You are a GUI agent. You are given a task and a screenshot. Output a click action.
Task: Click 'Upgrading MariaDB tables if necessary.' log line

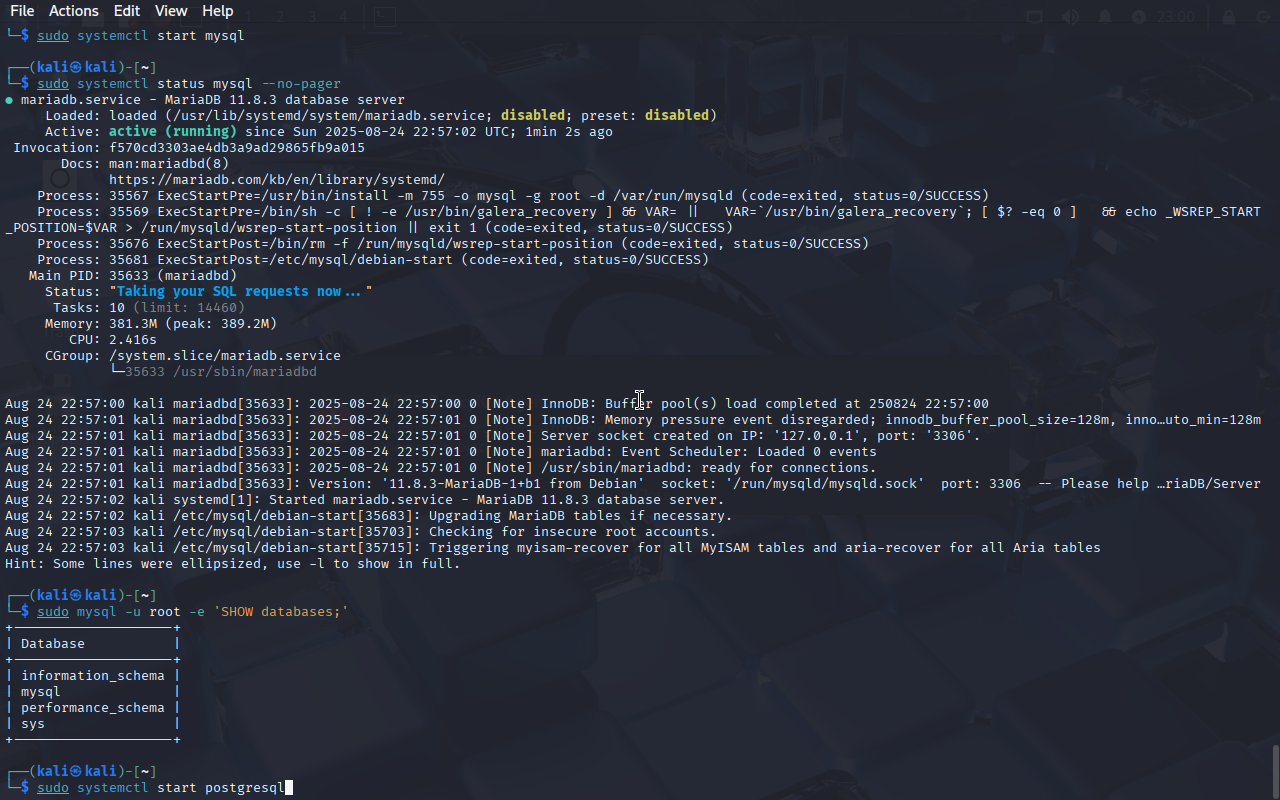(369, 516)
